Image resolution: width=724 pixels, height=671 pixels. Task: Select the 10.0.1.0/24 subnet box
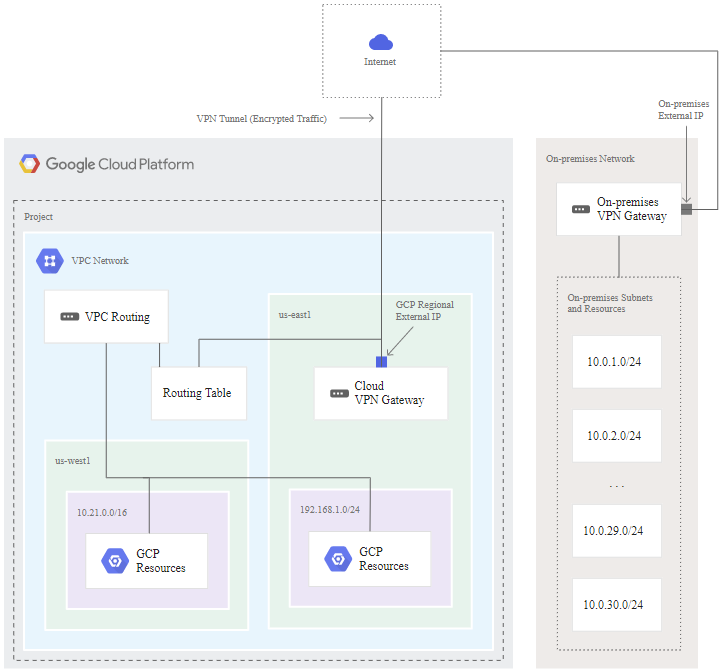click(x=617, y=362)
